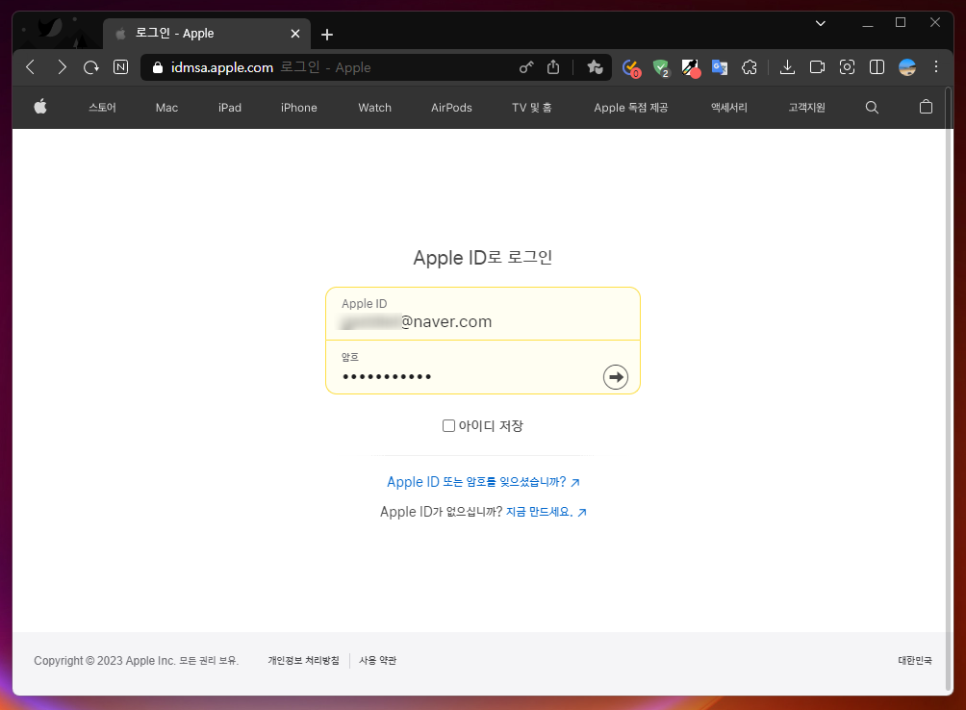Open extension with the red zero badge
The width and height of the screenshot is (966, 710).
631,68
